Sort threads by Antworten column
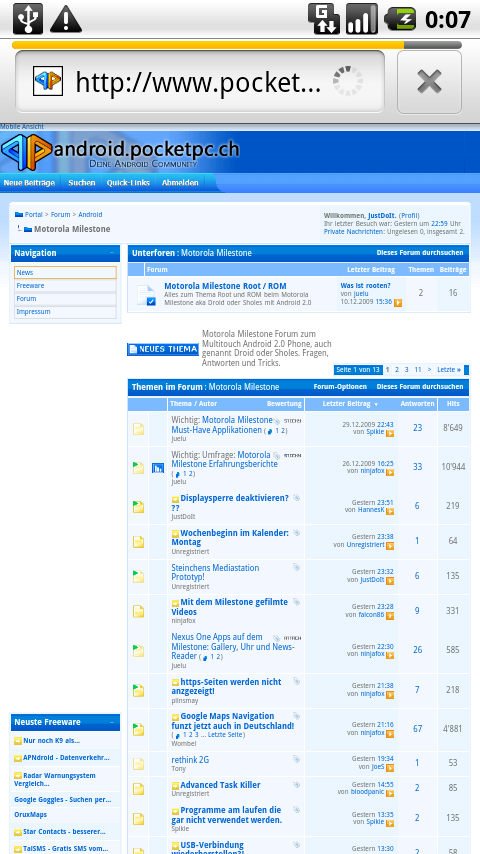The height and width of the screenshot is (854, 480). [417, 404]
